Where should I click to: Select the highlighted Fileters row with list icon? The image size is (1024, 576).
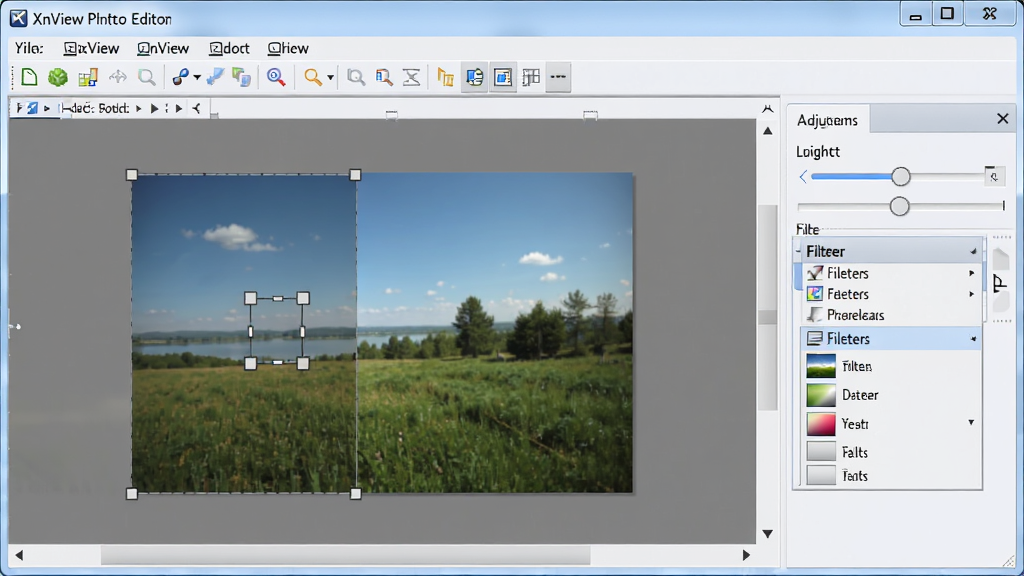coord(891,338)
